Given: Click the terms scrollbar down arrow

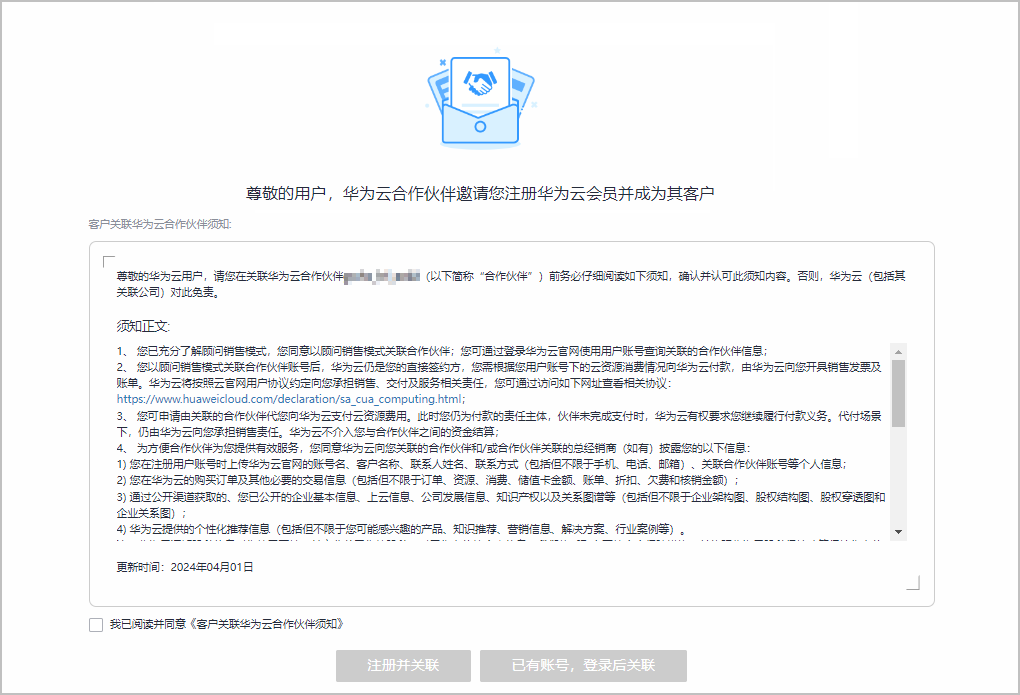Looking at the screenshot, I should tap(898, 532).
